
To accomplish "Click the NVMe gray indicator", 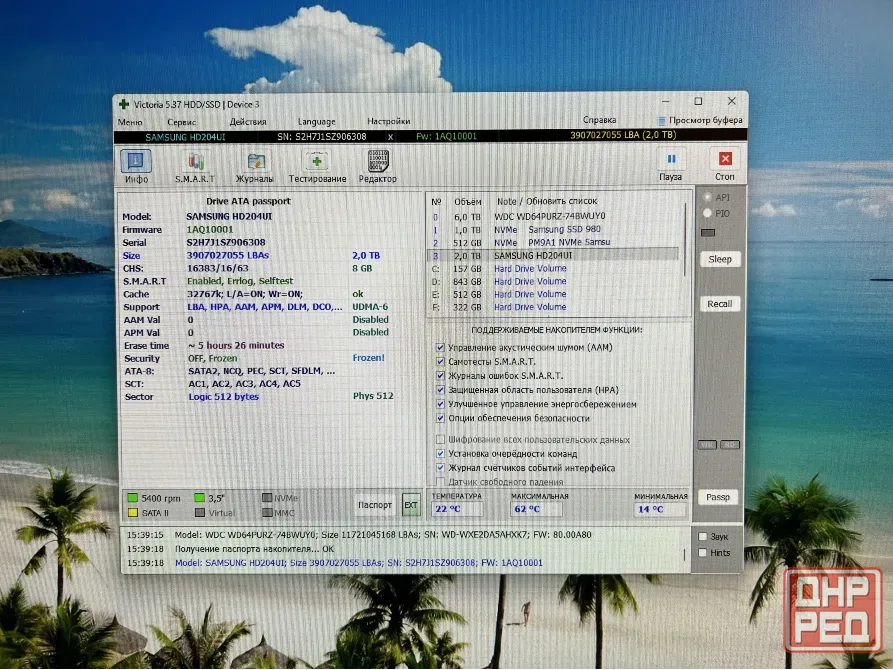I will point(267,497).
